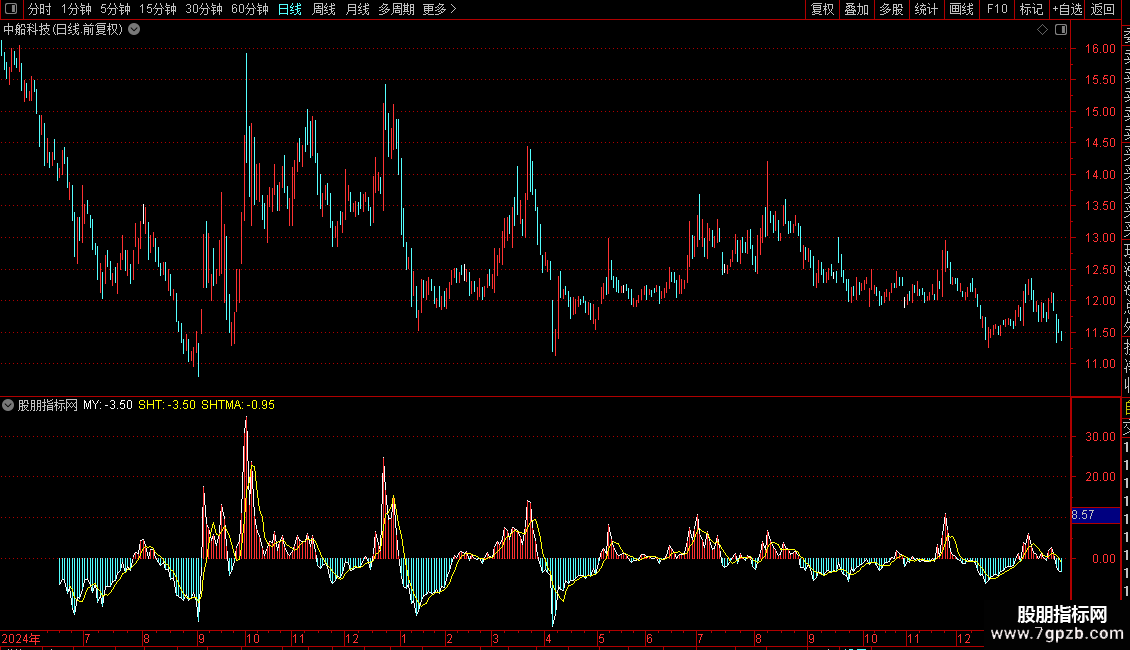This screenshot has height=650, width=1130.
Task: Click the 统计 statistics button
Action: click(x=926, y=9)
